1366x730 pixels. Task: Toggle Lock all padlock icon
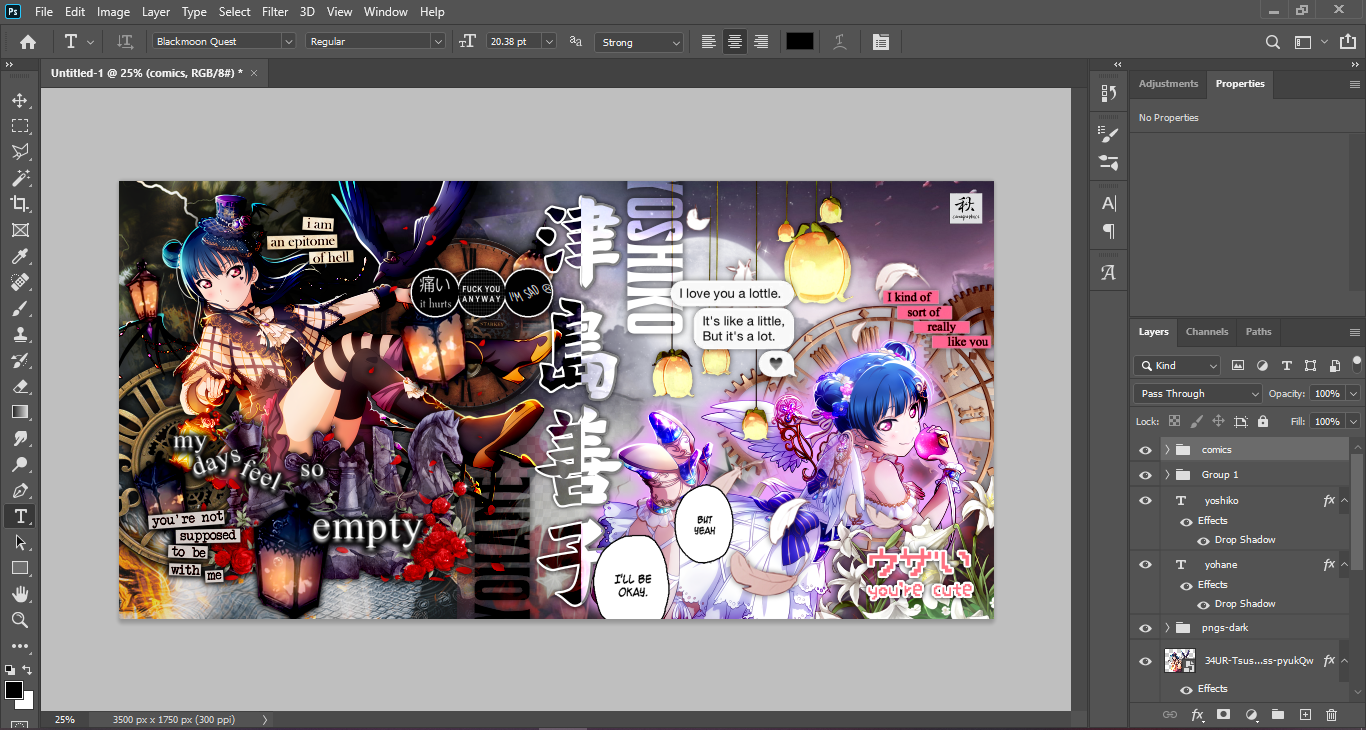pos(1263,422)
